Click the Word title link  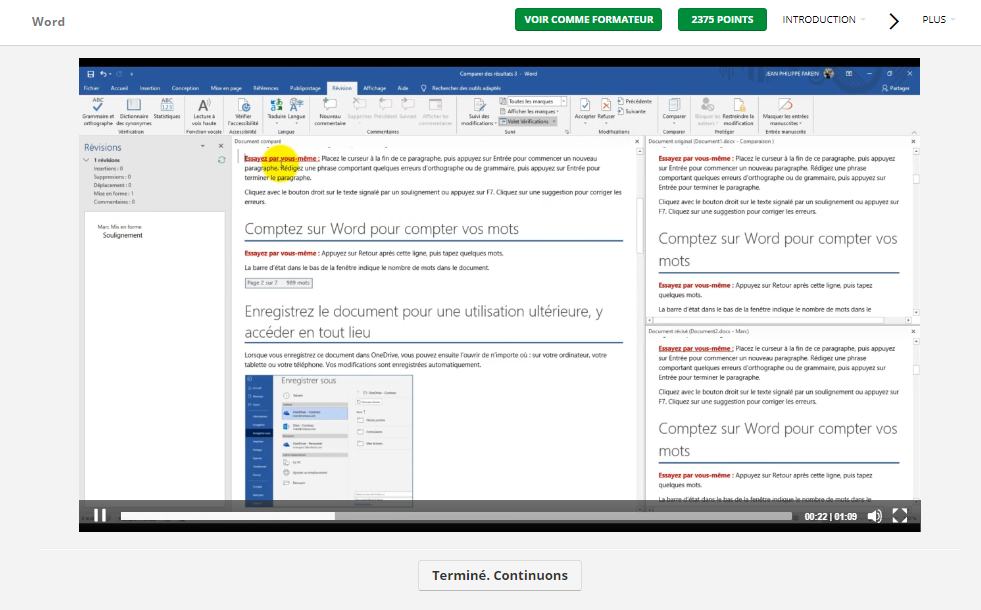(x=48, y=21)
